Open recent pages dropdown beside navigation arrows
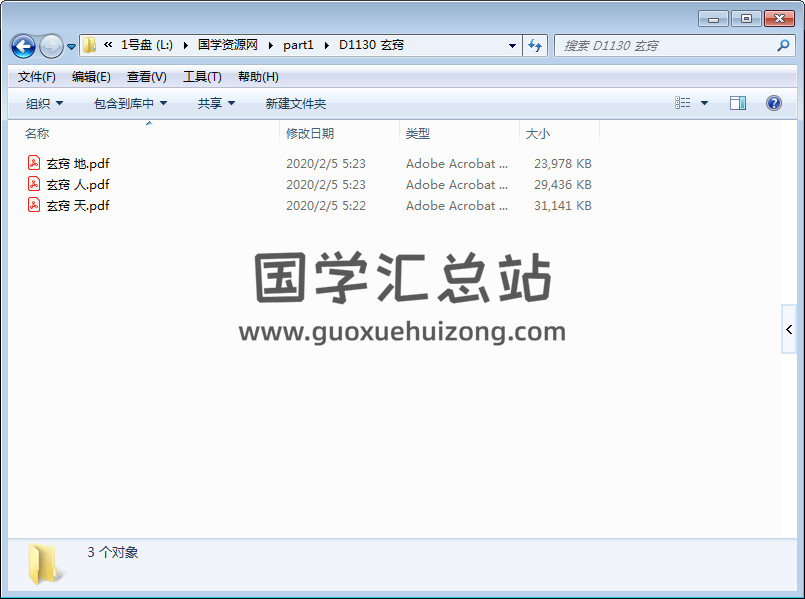The height and width of the screenshot is (599, 805). tap(71, 47)
